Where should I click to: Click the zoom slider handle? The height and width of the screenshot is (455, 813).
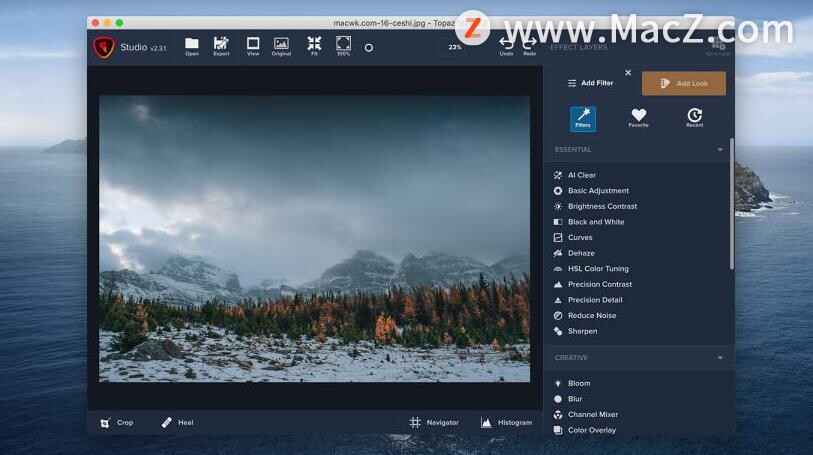point(369,48)
